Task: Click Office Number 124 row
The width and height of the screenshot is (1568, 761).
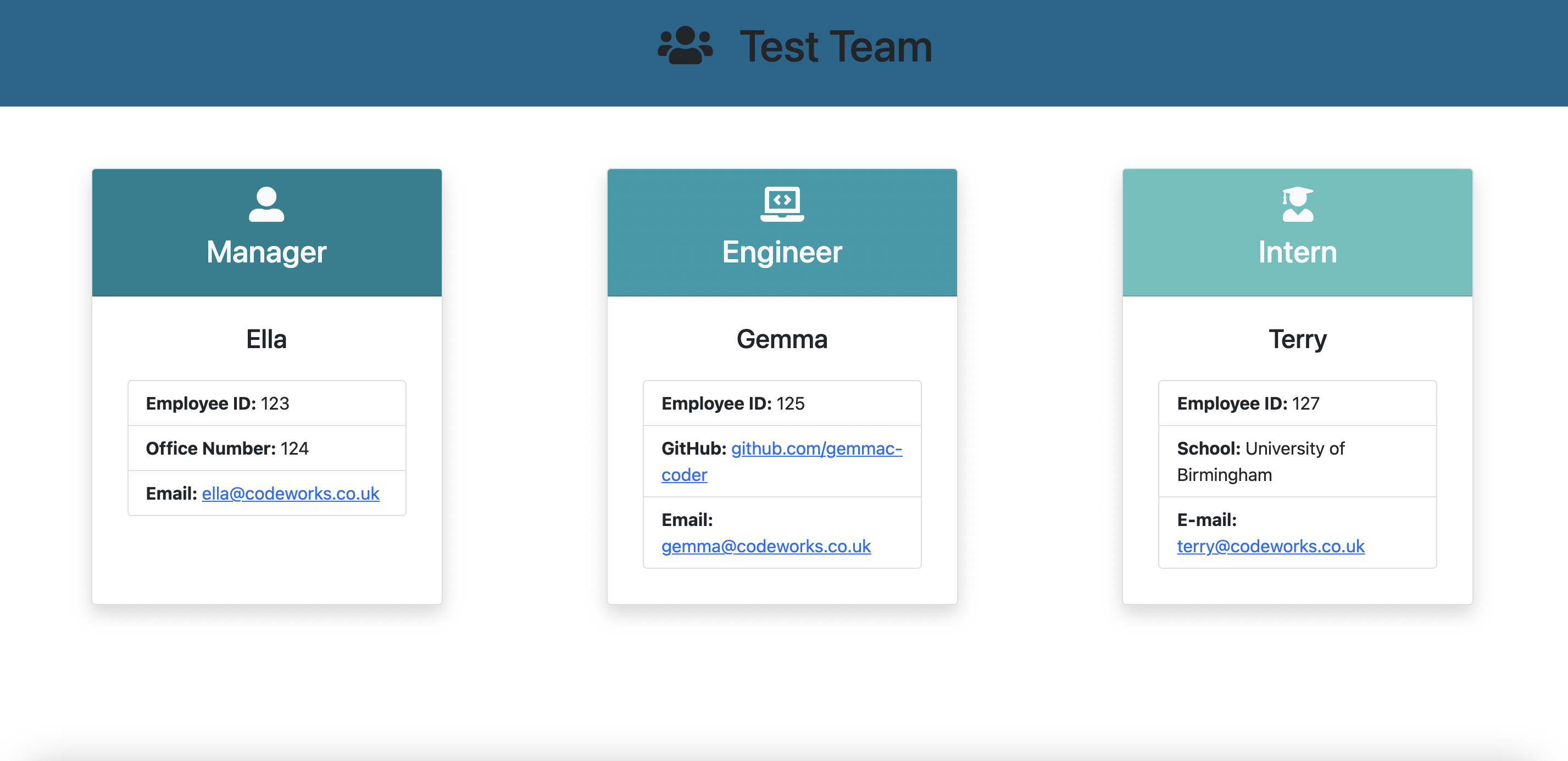Action: coord(266,449)
